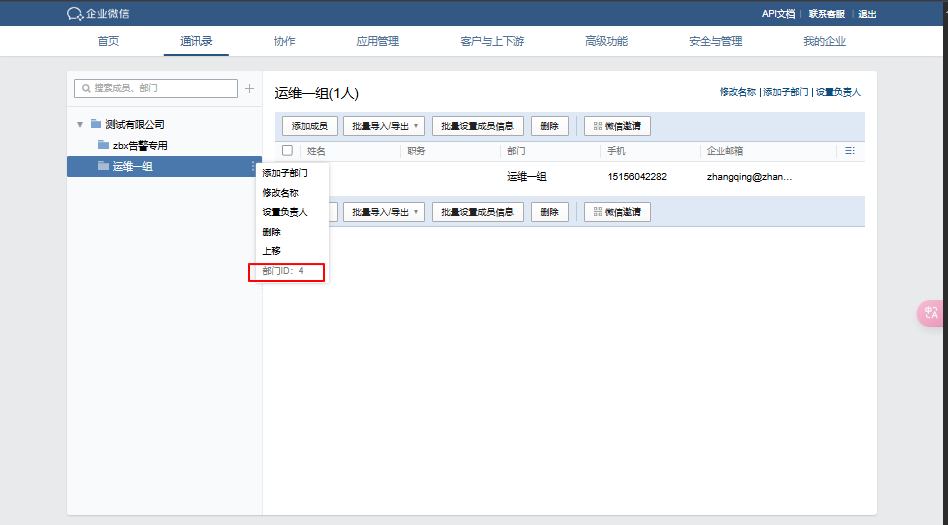Screen dimensions: 948x525
Task: Choose 设置负责人 in the context menu
Action: [x=284, y=212]
